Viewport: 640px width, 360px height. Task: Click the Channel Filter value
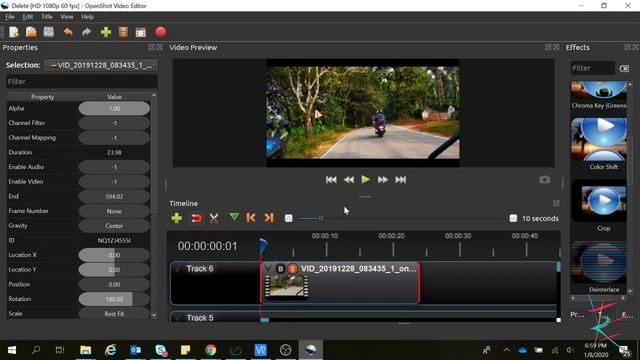point(114,123)
